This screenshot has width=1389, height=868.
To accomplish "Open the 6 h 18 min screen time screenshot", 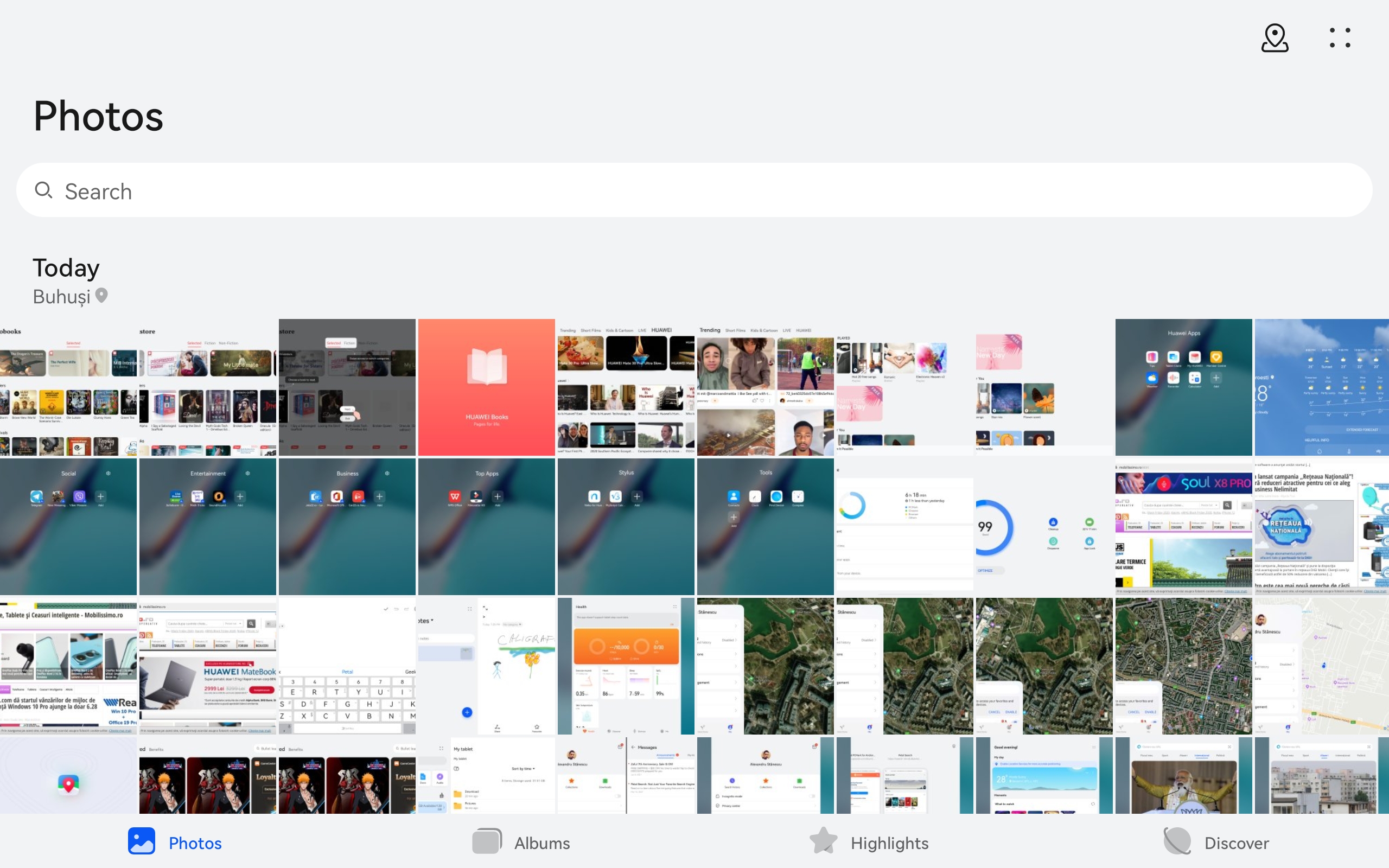I will click(904, 527).
